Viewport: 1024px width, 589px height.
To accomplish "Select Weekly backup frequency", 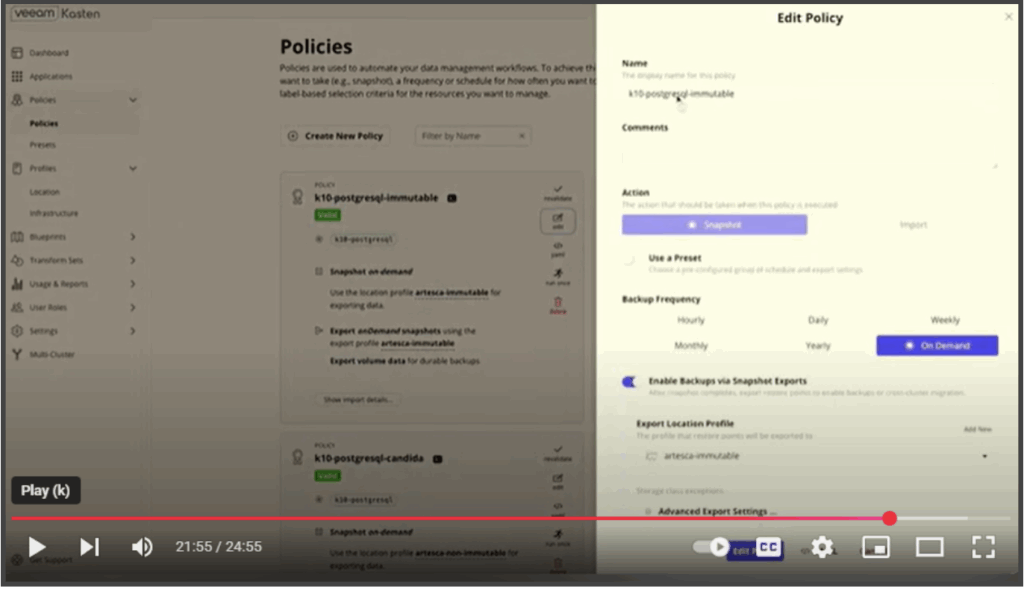I will pos(944,320).
